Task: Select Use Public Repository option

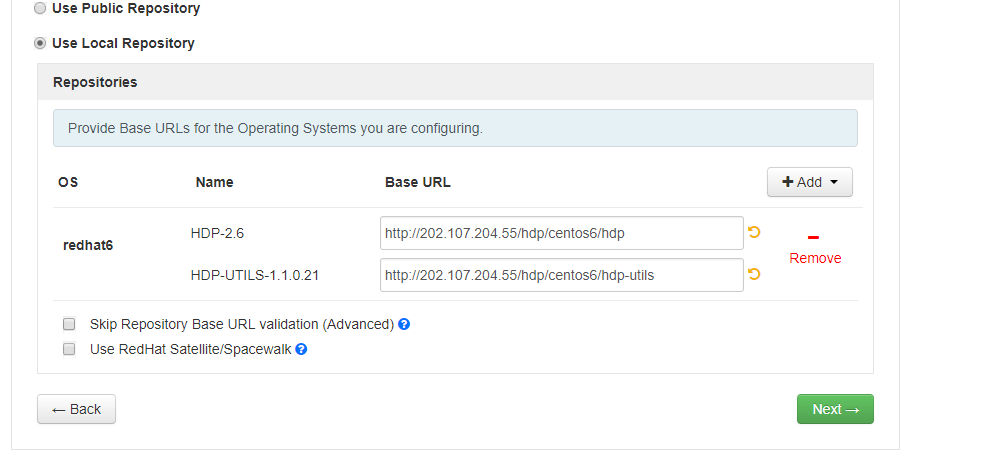Action: pyautogui.click(x=40, y=8)
